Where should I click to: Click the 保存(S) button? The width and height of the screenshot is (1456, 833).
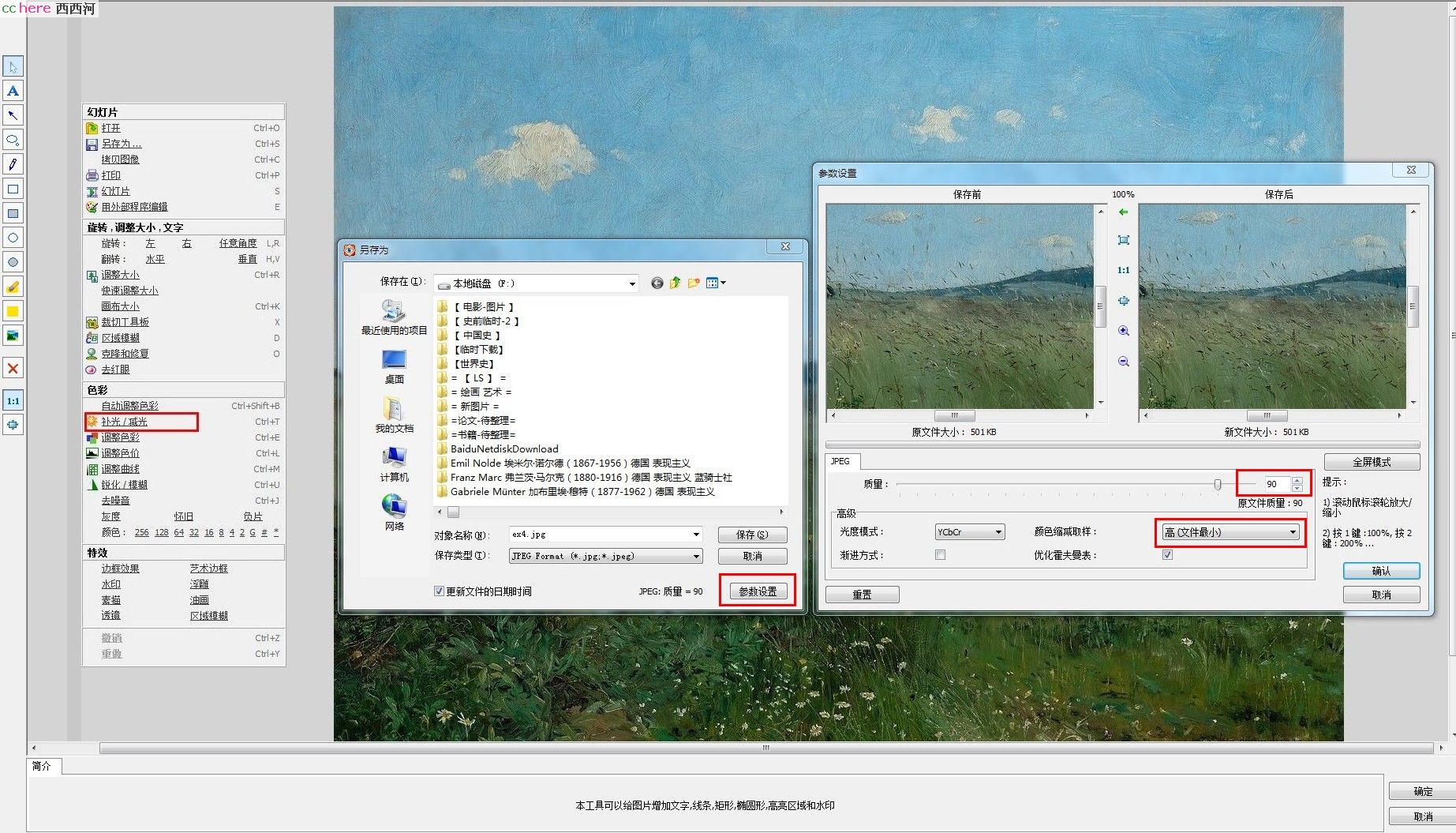tap(752, 535)
